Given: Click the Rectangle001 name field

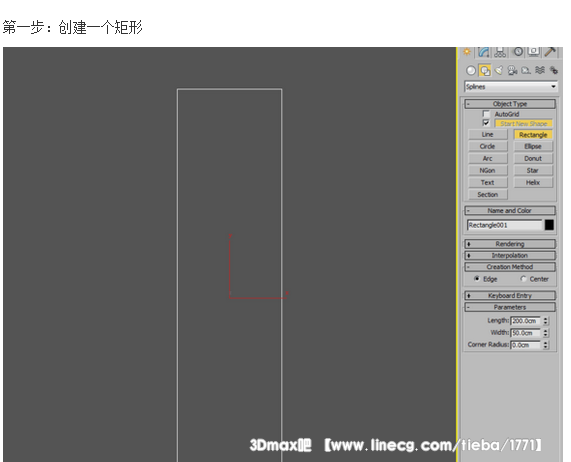Looking at the screenshot, I should (x=505, y=225).
